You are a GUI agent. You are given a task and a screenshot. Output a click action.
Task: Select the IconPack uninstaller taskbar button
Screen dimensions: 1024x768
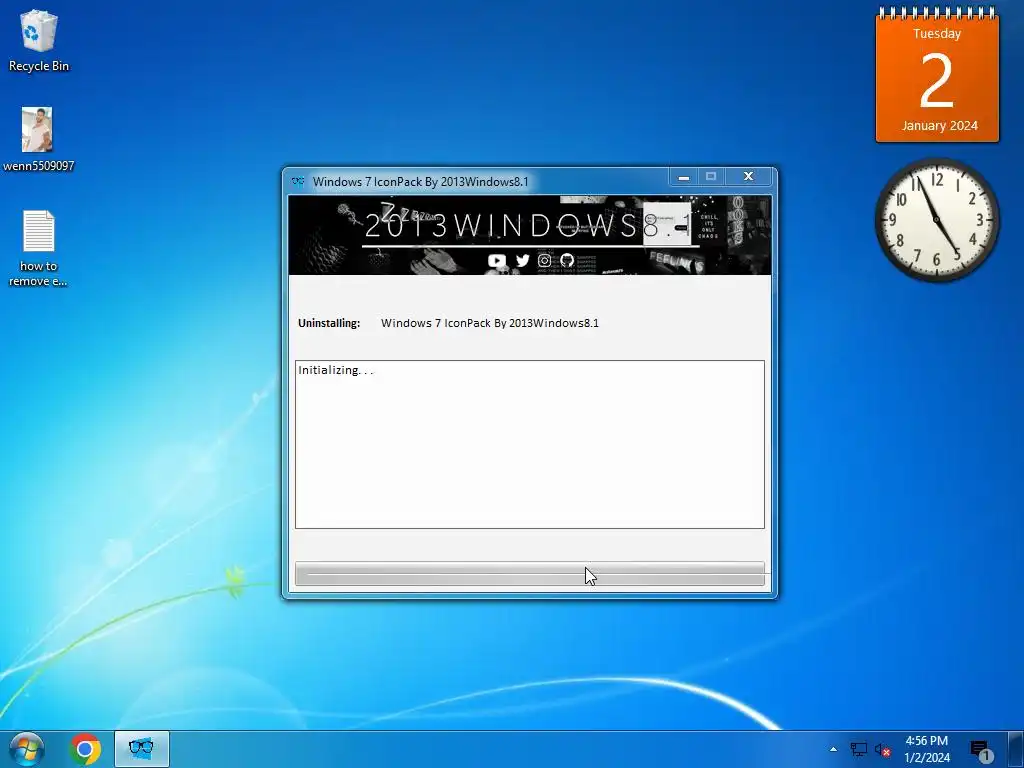tap(142, 749)
